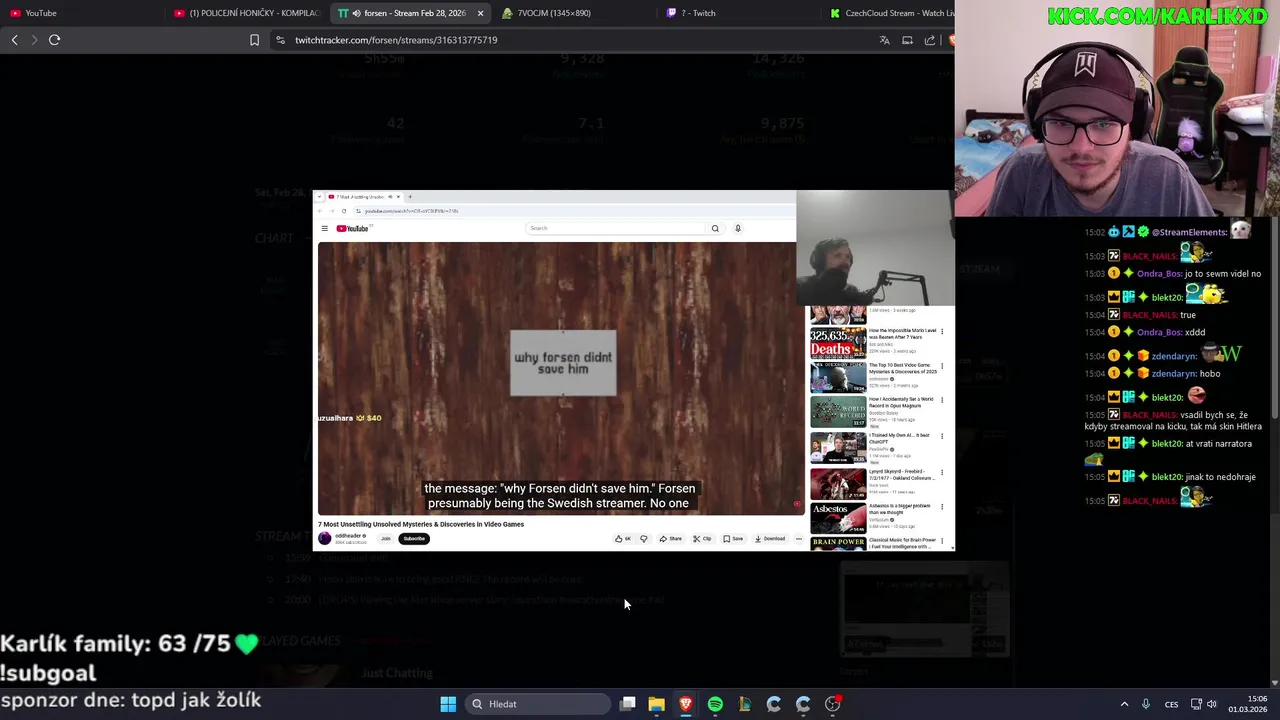Open Task View from the taskbar
Image resolution: width=1280 pixels, height=720 pixels.
(x=627, y=704)
